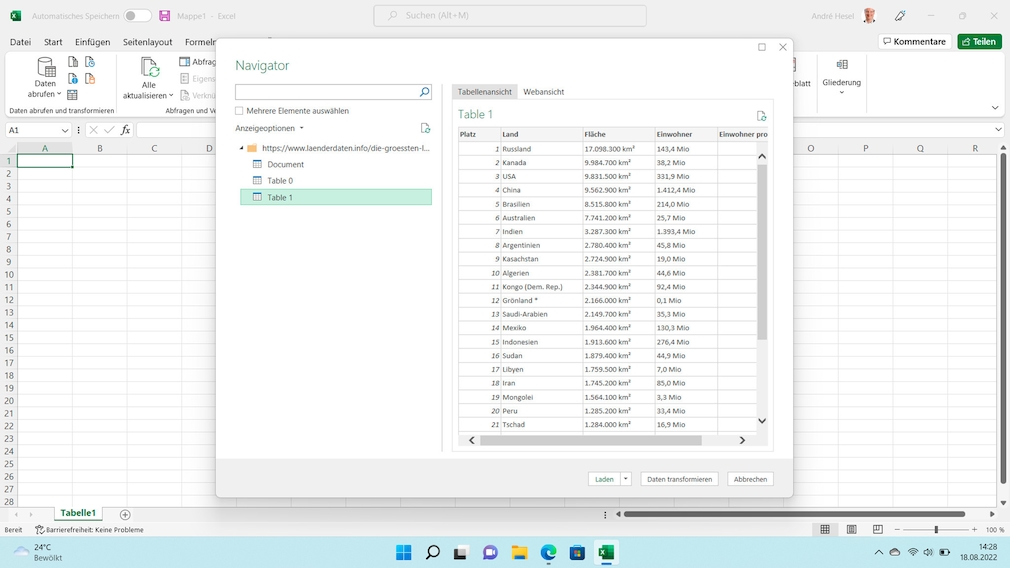Open the dropdown arrow next to Laden
The width and height of the screenshot is (1010, 568).
(x=626, y=479)
